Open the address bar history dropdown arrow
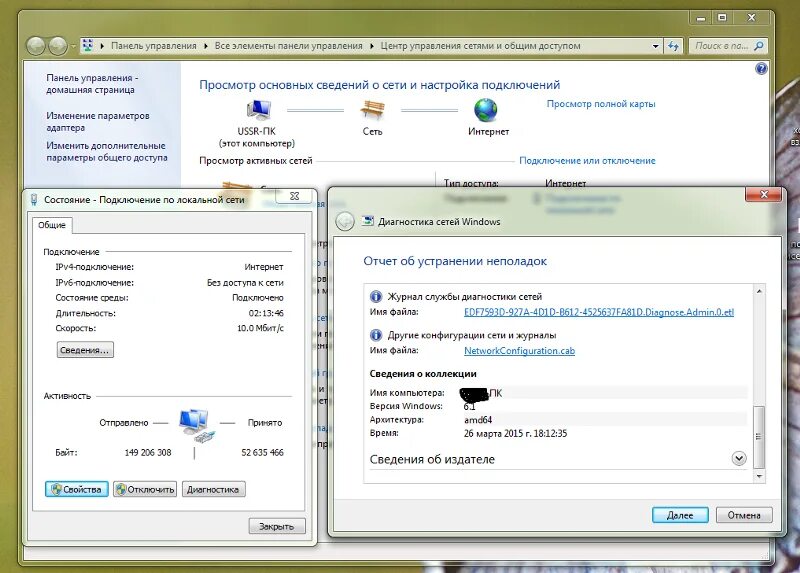The width and height of the screenshot is (800, 573). pyautogui.click(x=656, y=46)
